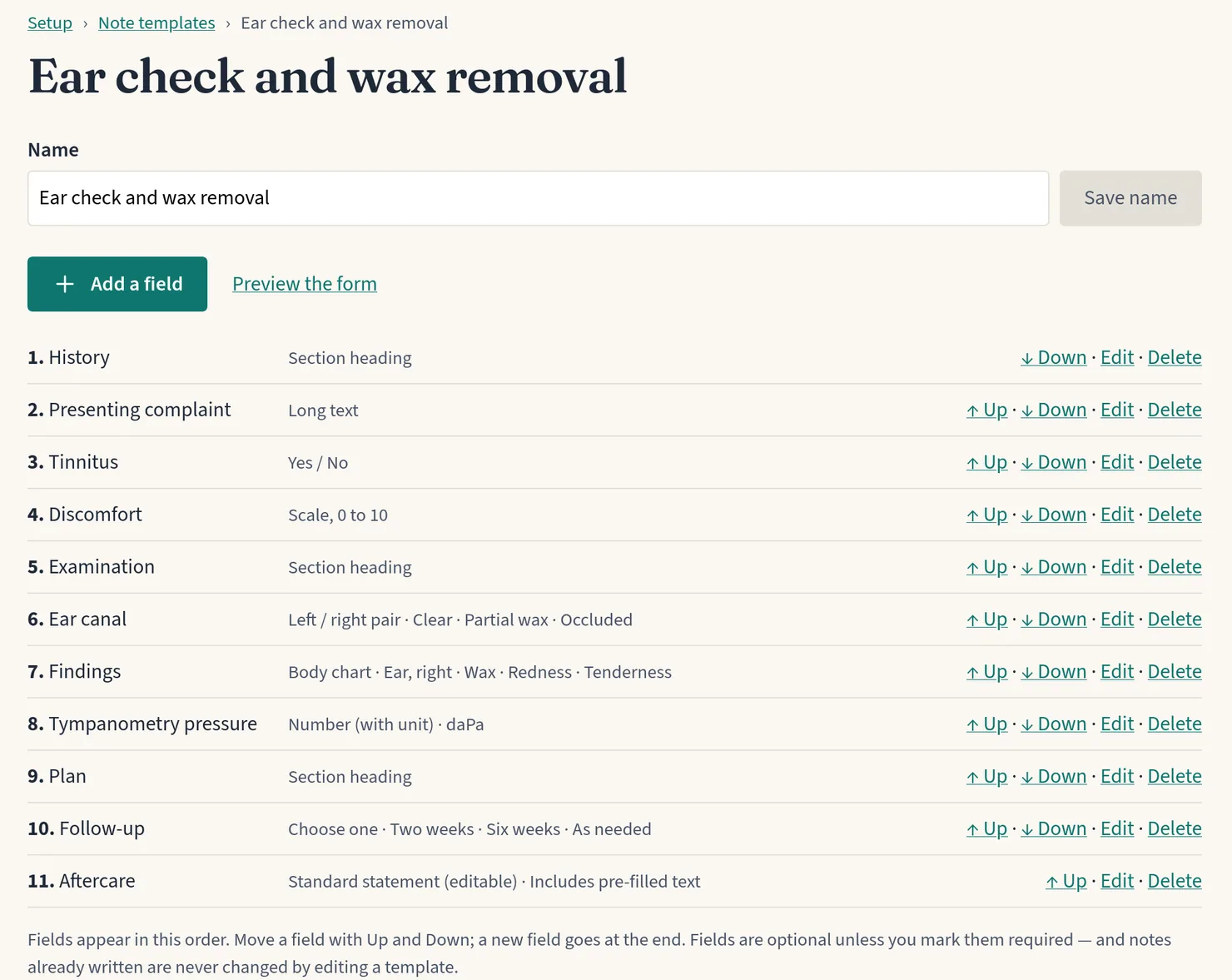Edit the Follow-up field
This screenshot has height=980, width=1232.
pyautogui.click(x=1117, y=829)
